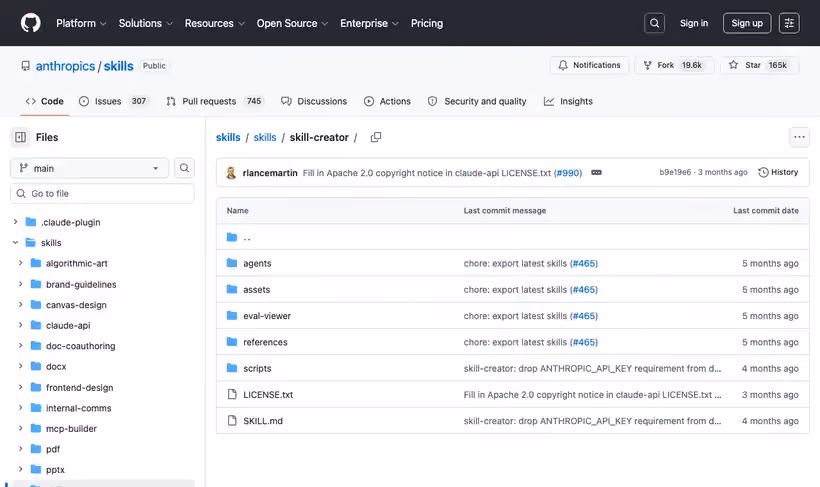Viewport: 820px width, 487px height.
Task: Click the header search magnifier icon
Action: 654,23
